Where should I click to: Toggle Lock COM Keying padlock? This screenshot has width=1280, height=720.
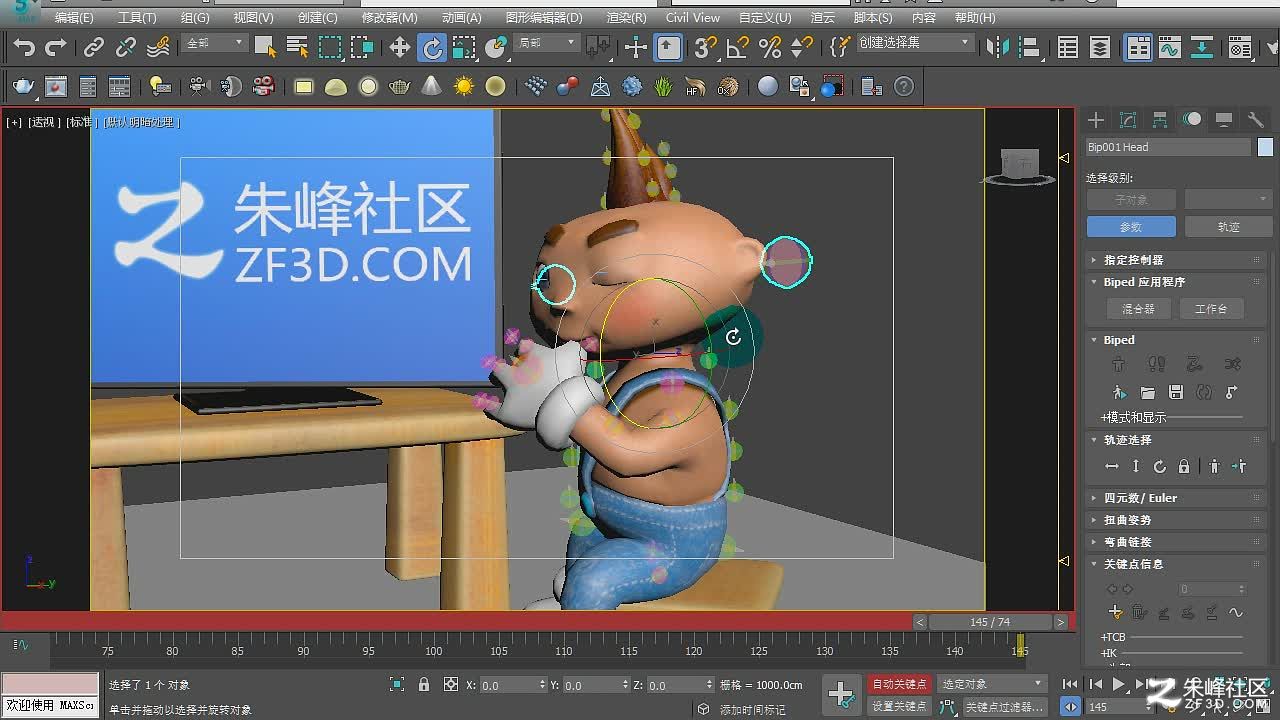click(x=1184, y=466)
